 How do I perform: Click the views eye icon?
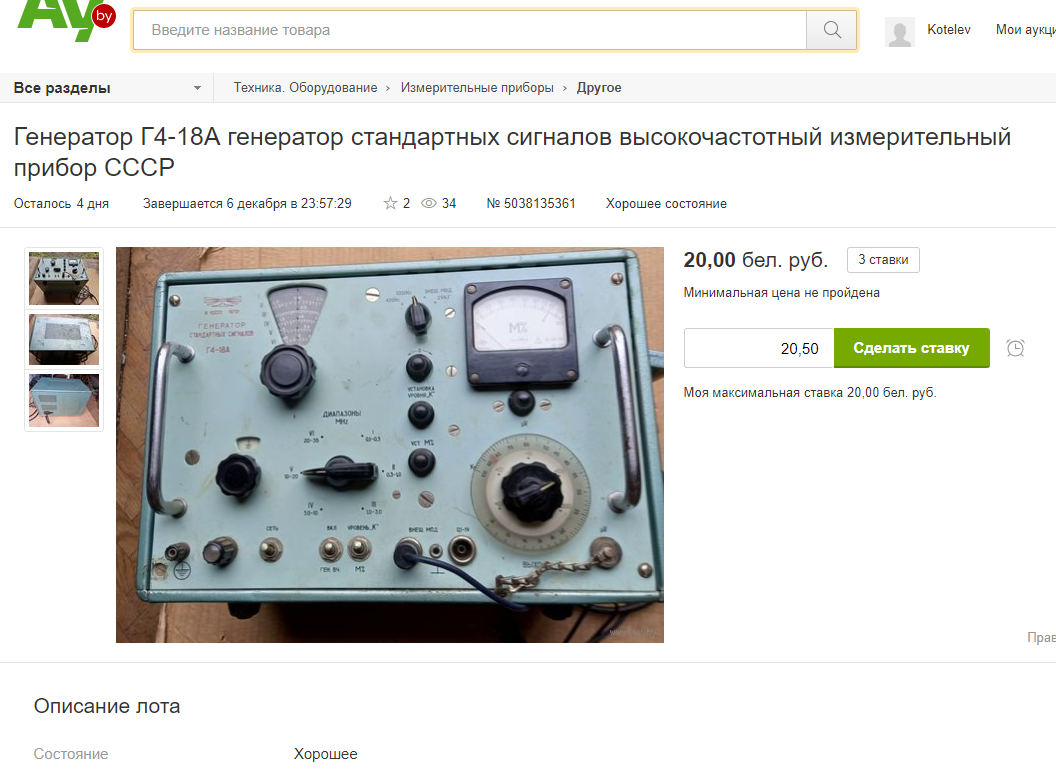[x=429, y=203]
